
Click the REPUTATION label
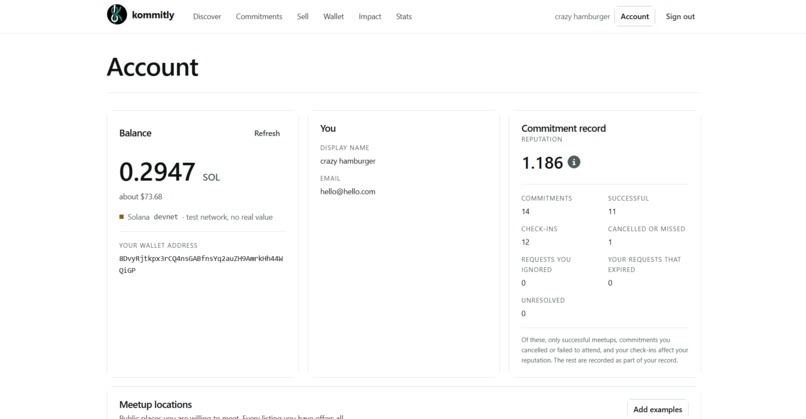click(542, 139)
